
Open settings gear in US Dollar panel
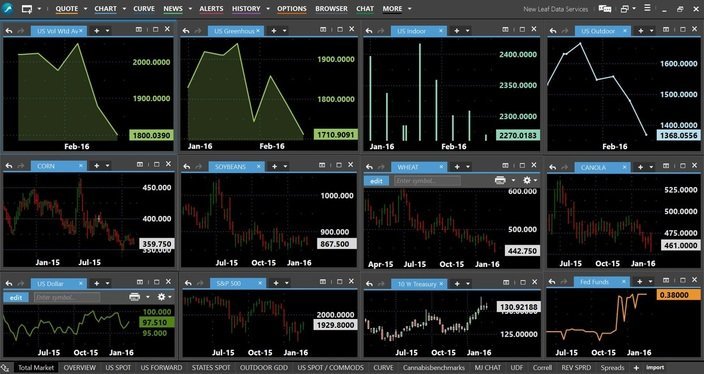(x=162, y=297)
